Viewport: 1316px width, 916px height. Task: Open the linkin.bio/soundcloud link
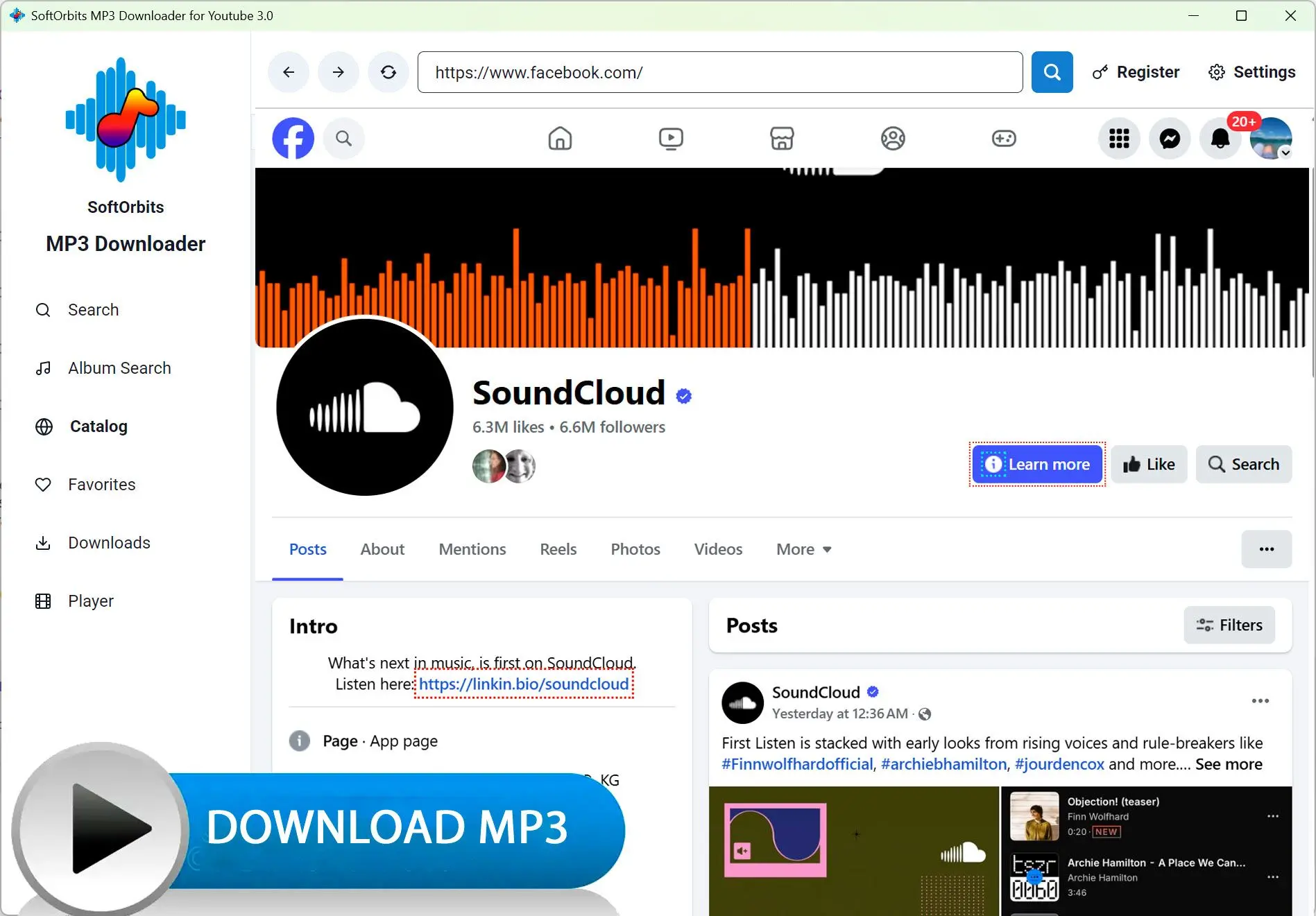[524, 684]
